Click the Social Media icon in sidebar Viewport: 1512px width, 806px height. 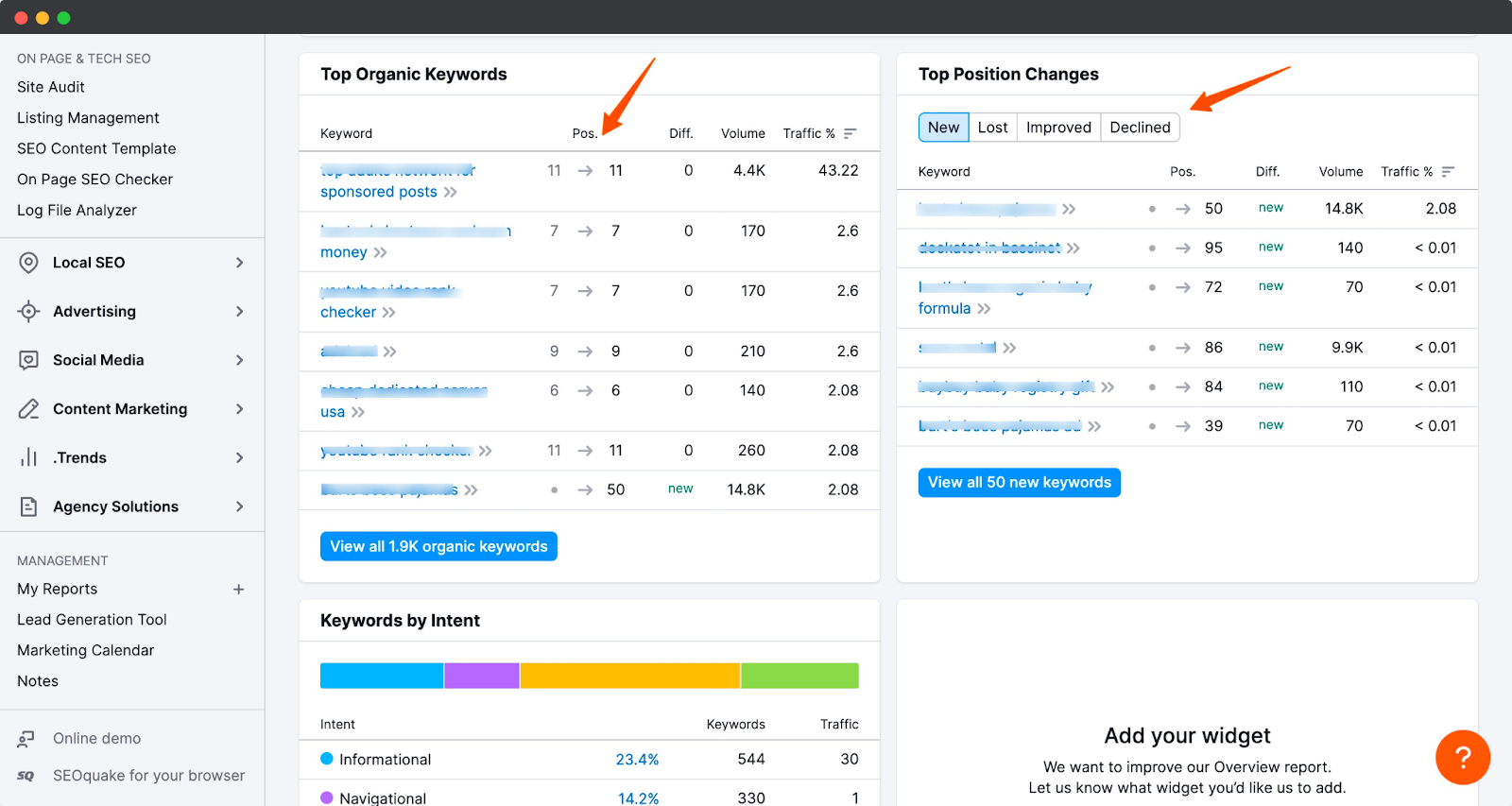28,360
